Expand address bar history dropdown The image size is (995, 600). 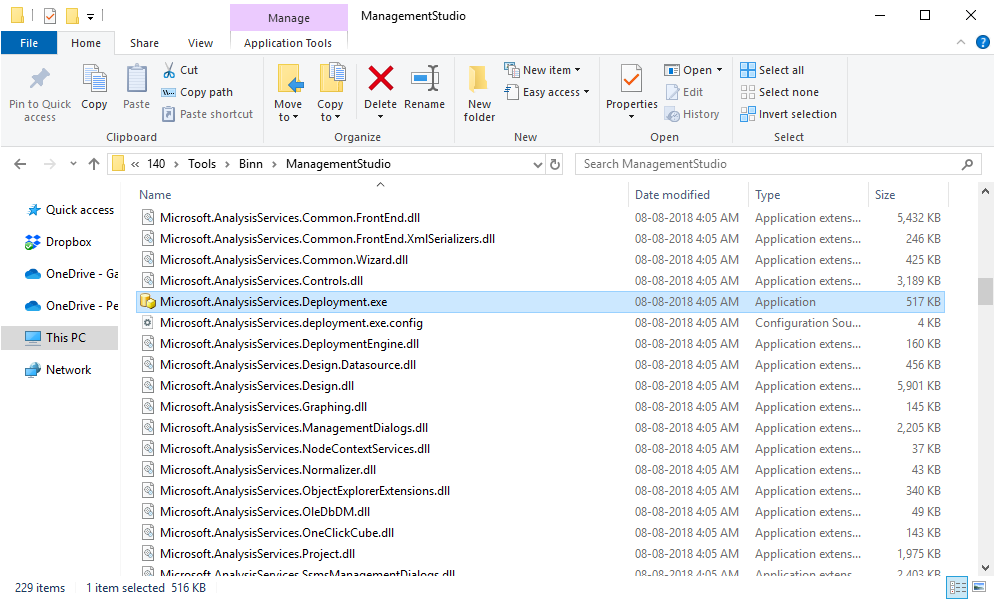coord(537,164)
